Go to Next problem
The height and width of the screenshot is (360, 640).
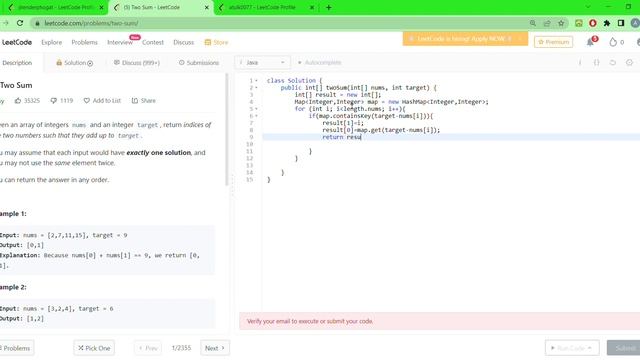click(x=215, y=348)
